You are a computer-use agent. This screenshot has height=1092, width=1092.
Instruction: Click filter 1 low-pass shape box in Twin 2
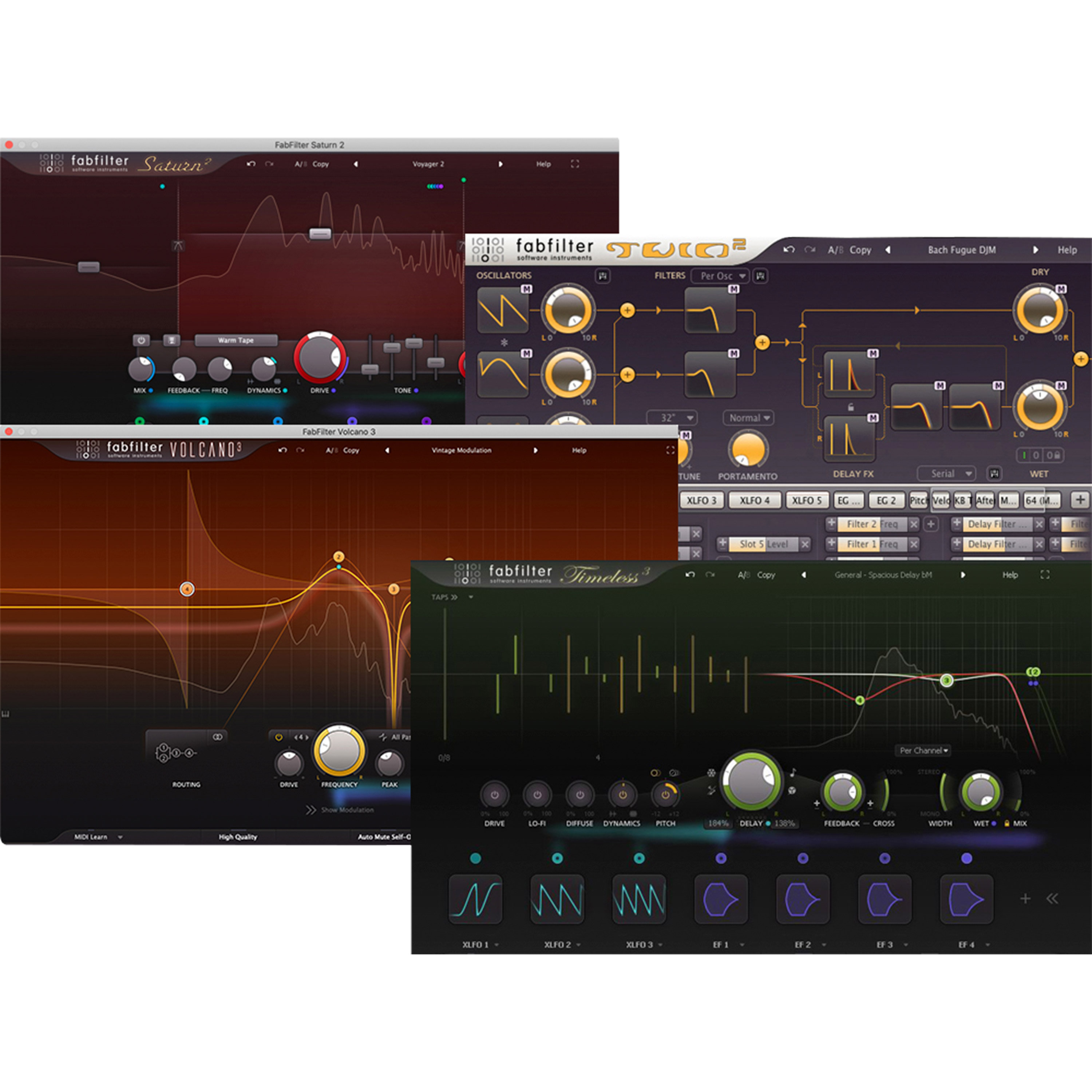pyautogui.click(x=710, y=310)
